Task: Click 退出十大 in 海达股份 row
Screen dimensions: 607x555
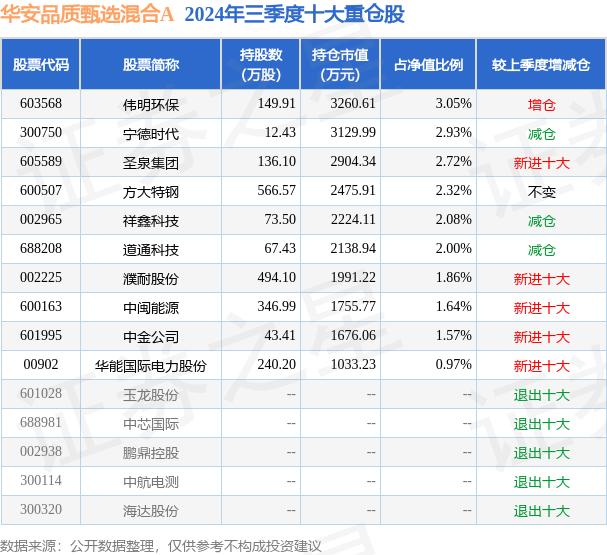Action: pyautogui.click(x=541, y=511)
